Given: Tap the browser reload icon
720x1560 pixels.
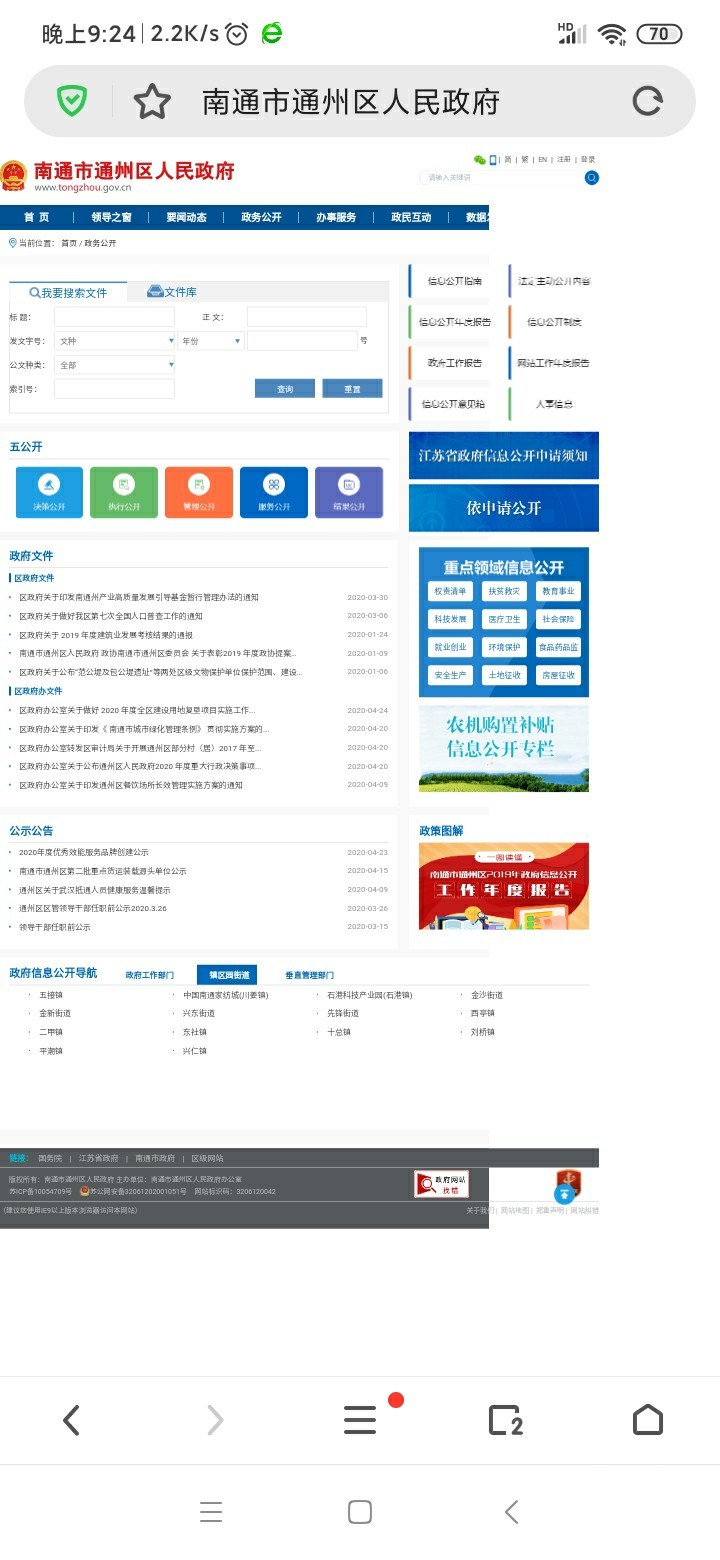Looking at the screenshot, I should [647, 101].
